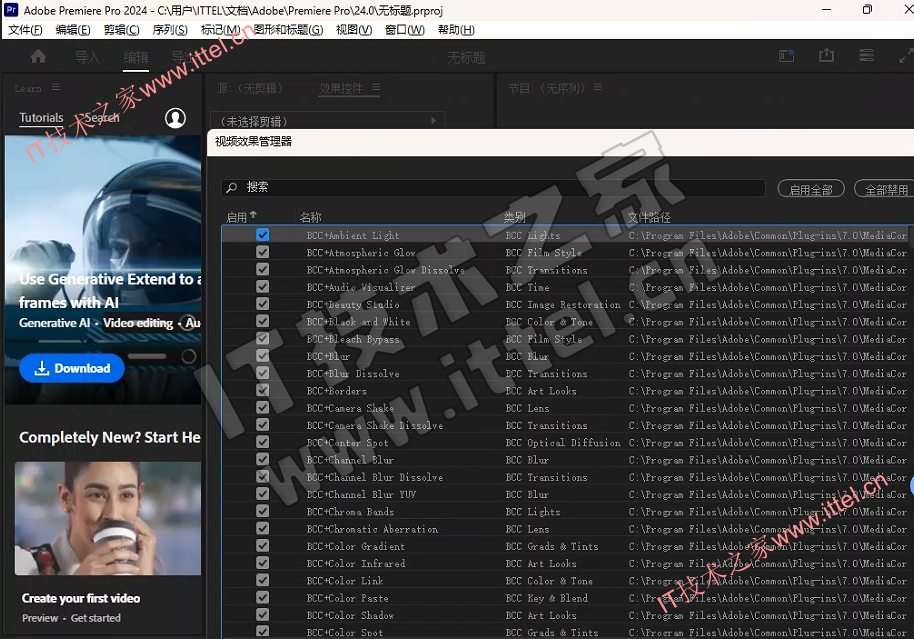This screenshot has width=914, height=639.
Task: Select the Search tab in Learn panel
Action: [x=101, y=118]
